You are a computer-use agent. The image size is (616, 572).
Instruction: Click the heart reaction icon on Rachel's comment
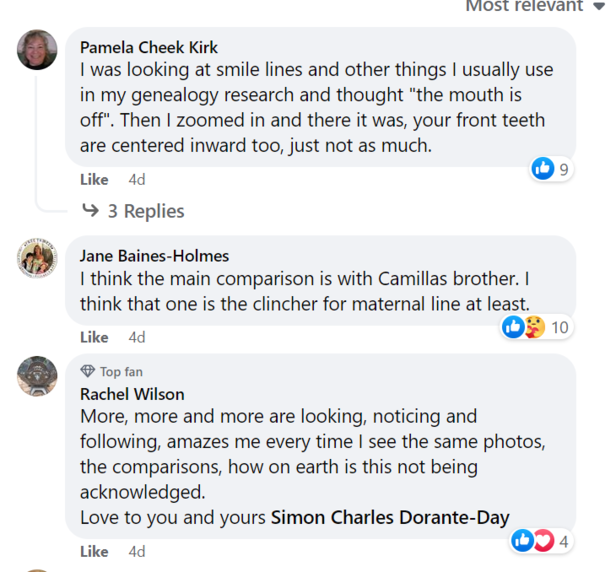[543, 541]
